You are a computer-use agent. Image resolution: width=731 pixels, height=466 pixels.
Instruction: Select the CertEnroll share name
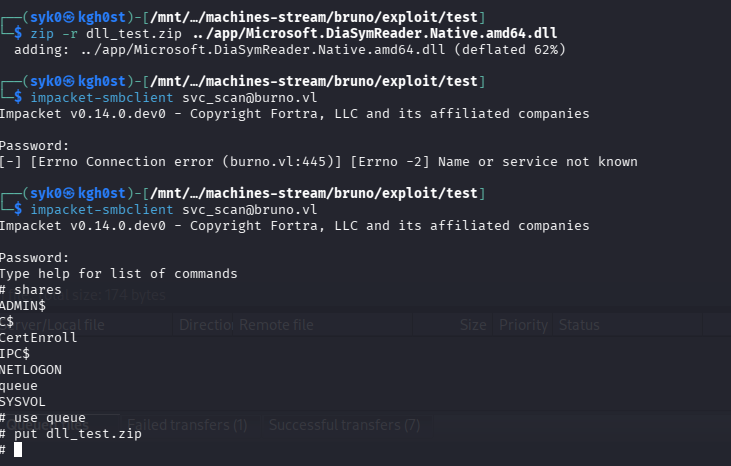click(38, 337)
